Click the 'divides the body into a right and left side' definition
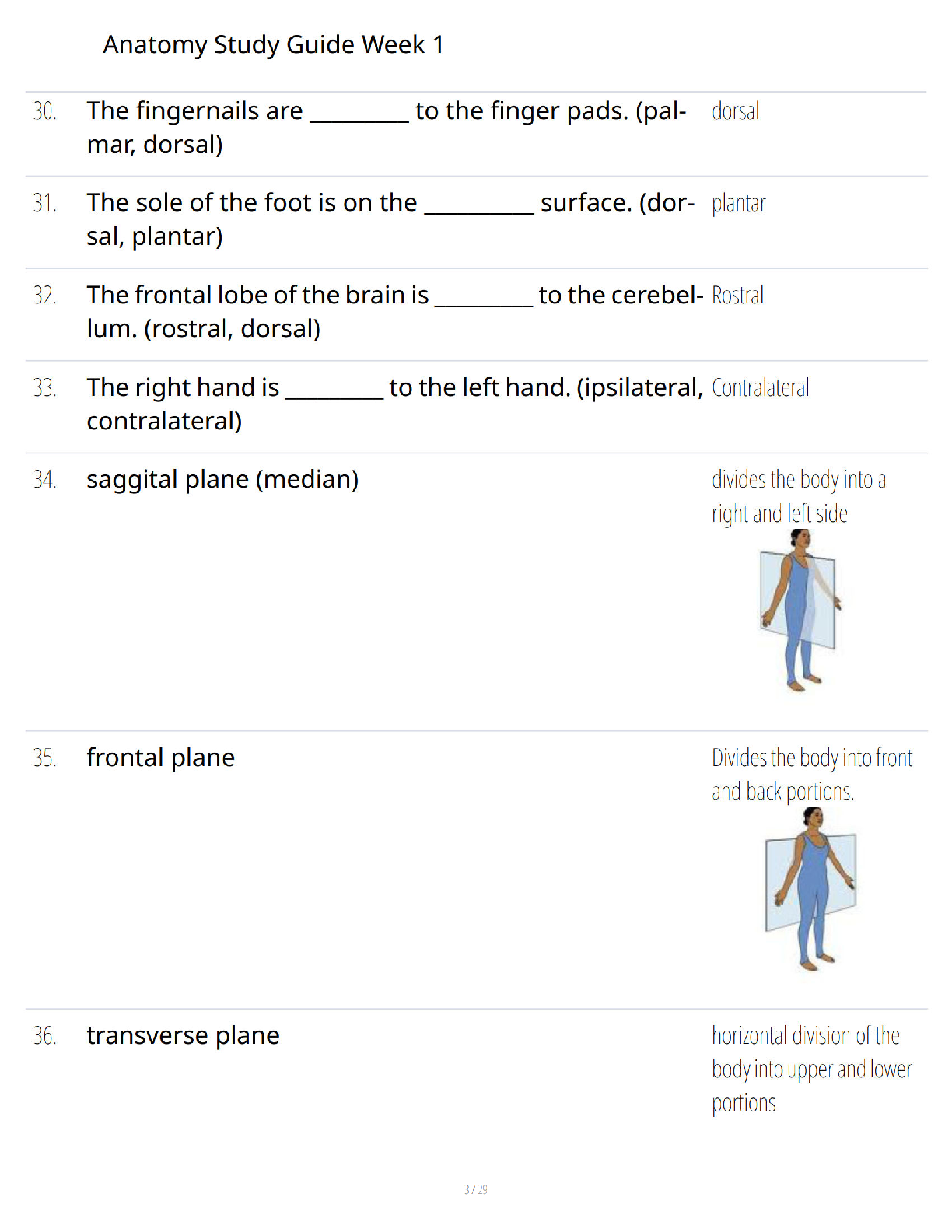The width and height of the screenshot is (952, 1232). click(799, 496)
